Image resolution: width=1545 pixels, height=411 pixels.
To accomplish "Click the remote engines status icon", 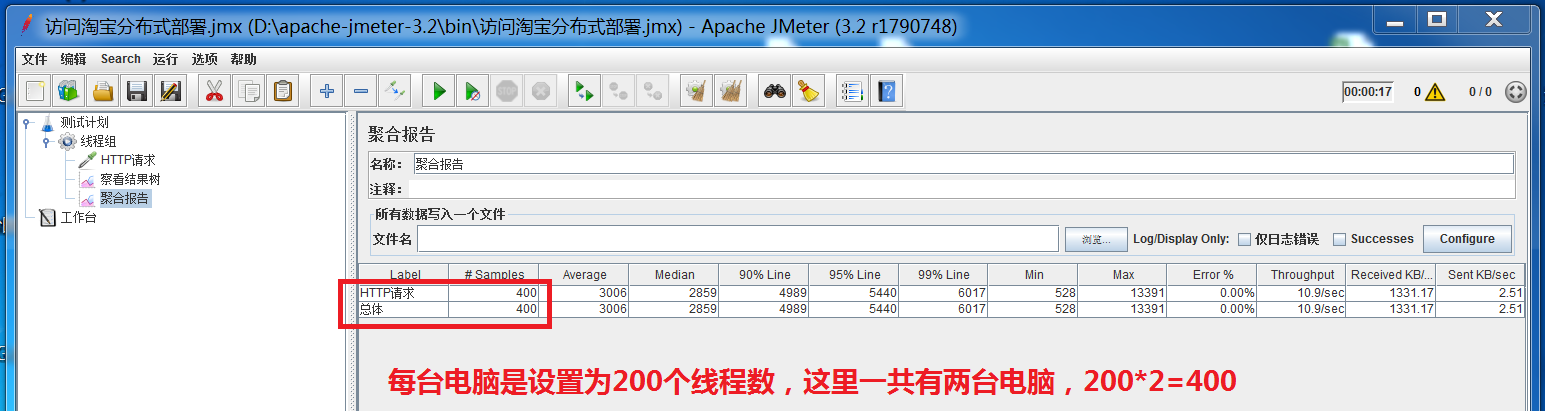I will coord(1516,92).
